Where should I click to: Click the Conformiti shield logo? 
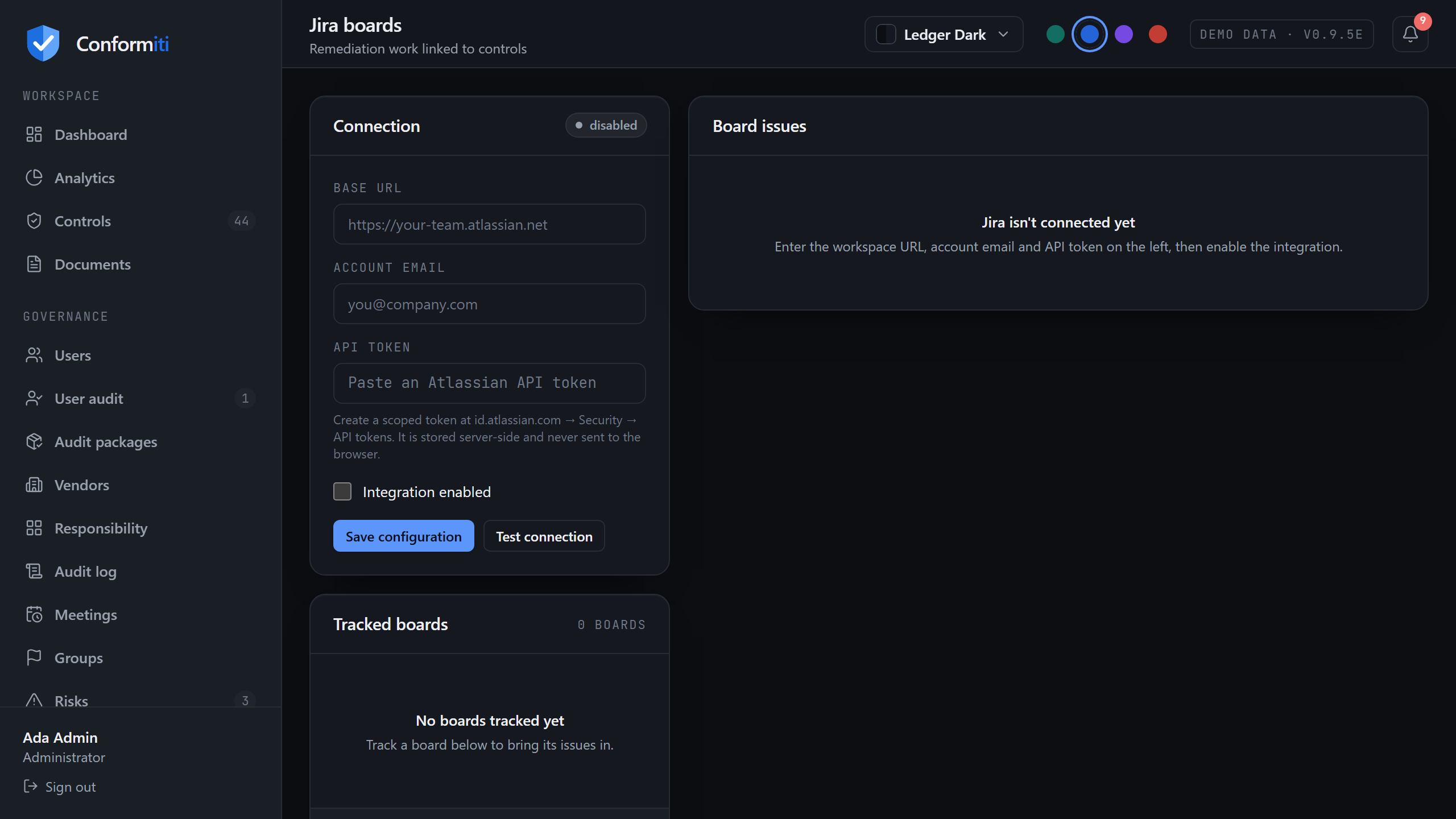tap(43, 43)
